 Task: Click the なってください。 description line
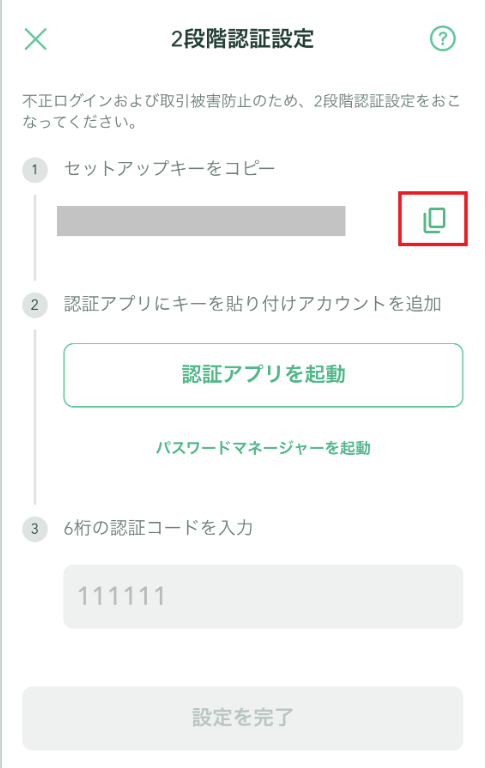click(80, 121)
